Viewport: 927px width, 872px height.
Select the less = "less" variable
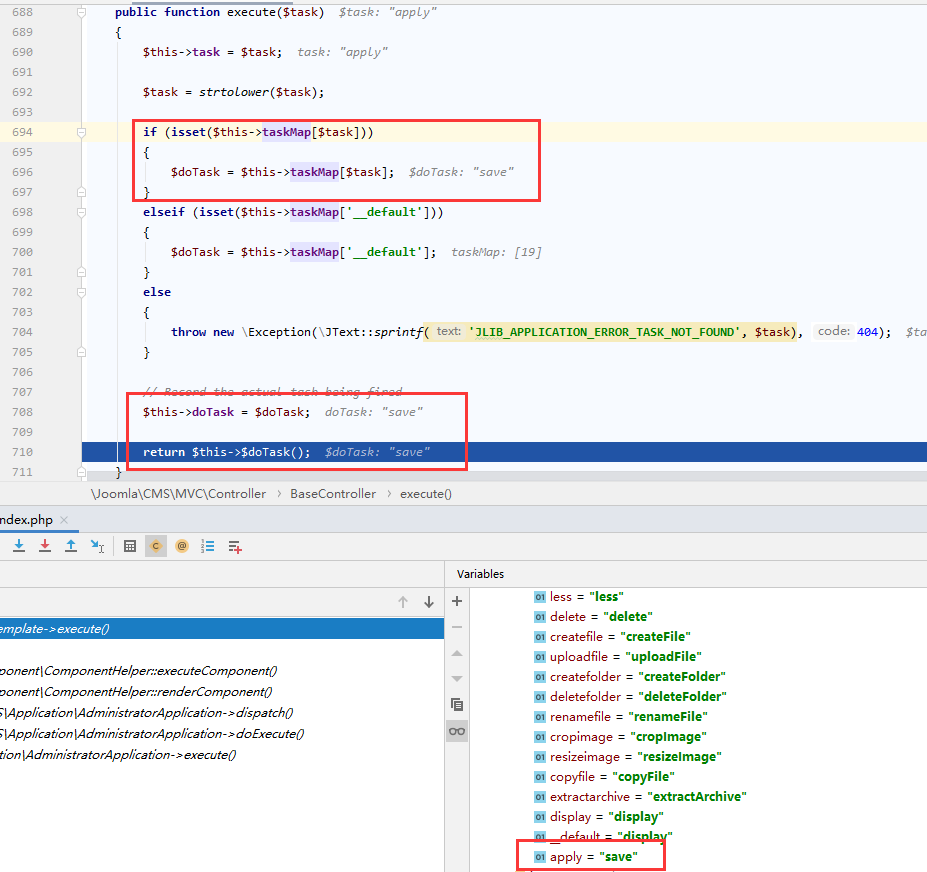pos(579,597)
